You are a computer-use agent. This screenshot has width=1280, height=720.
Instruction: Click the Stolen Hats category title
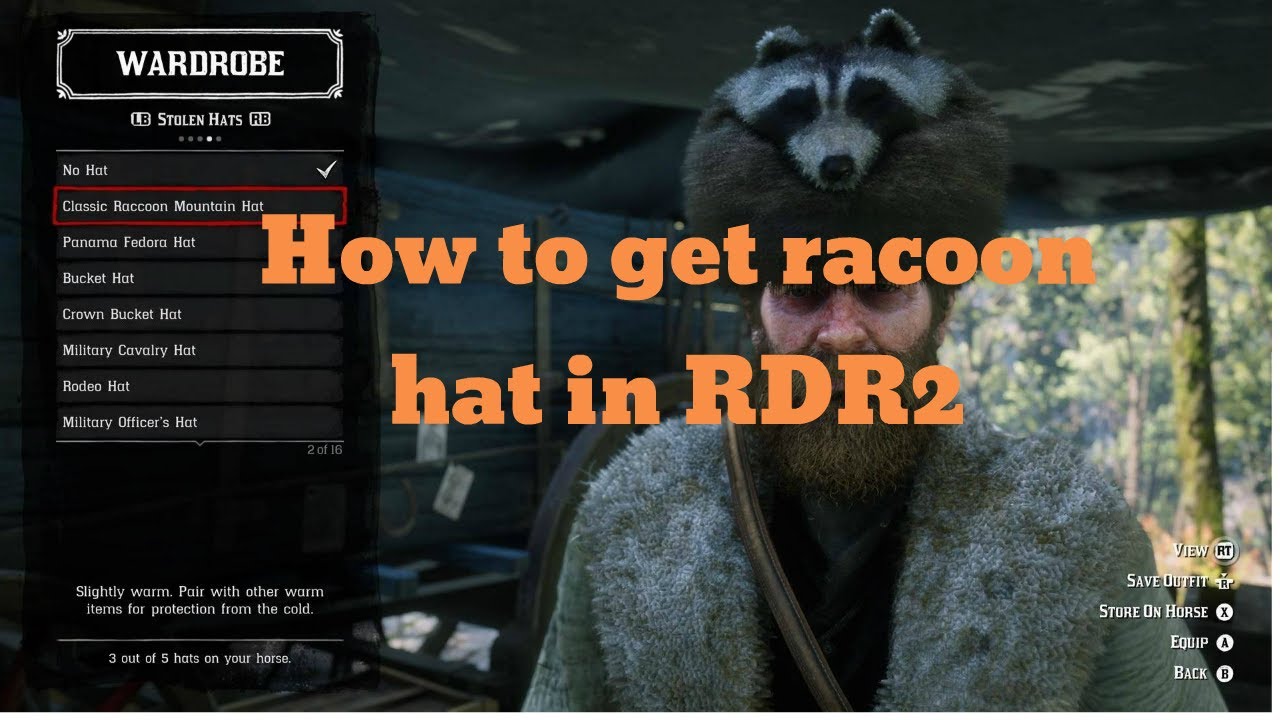tap(200, 119)
